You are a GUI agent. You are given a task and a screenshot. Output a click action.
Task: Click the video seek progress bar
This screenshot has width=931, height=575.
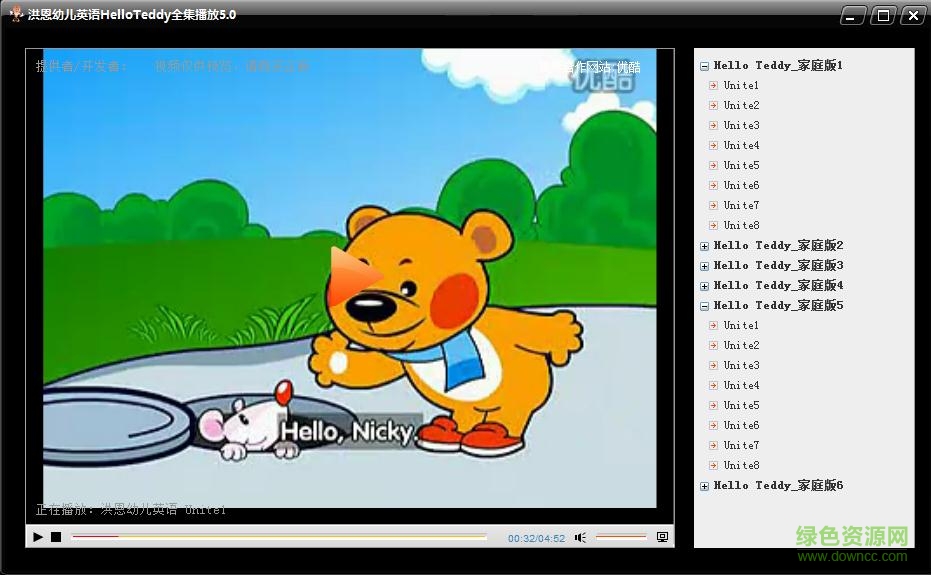(x=280, y=537)
